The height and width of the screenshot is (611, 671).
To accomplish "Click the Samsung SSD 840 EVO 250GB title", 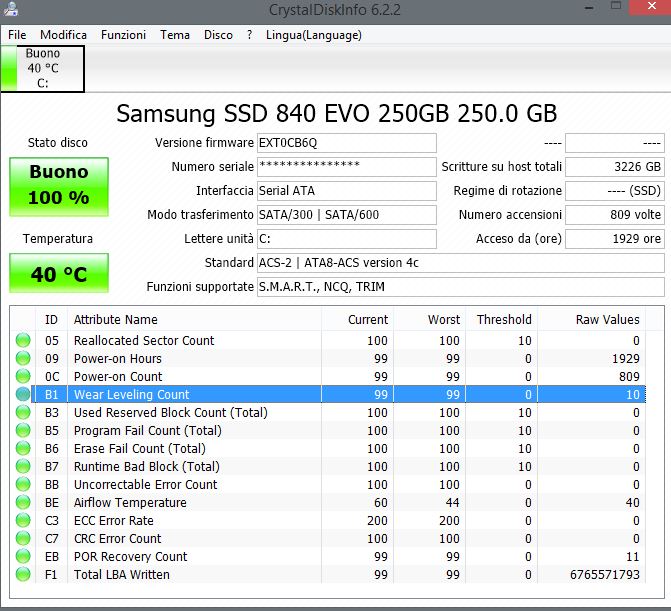I will pos(336,114).
